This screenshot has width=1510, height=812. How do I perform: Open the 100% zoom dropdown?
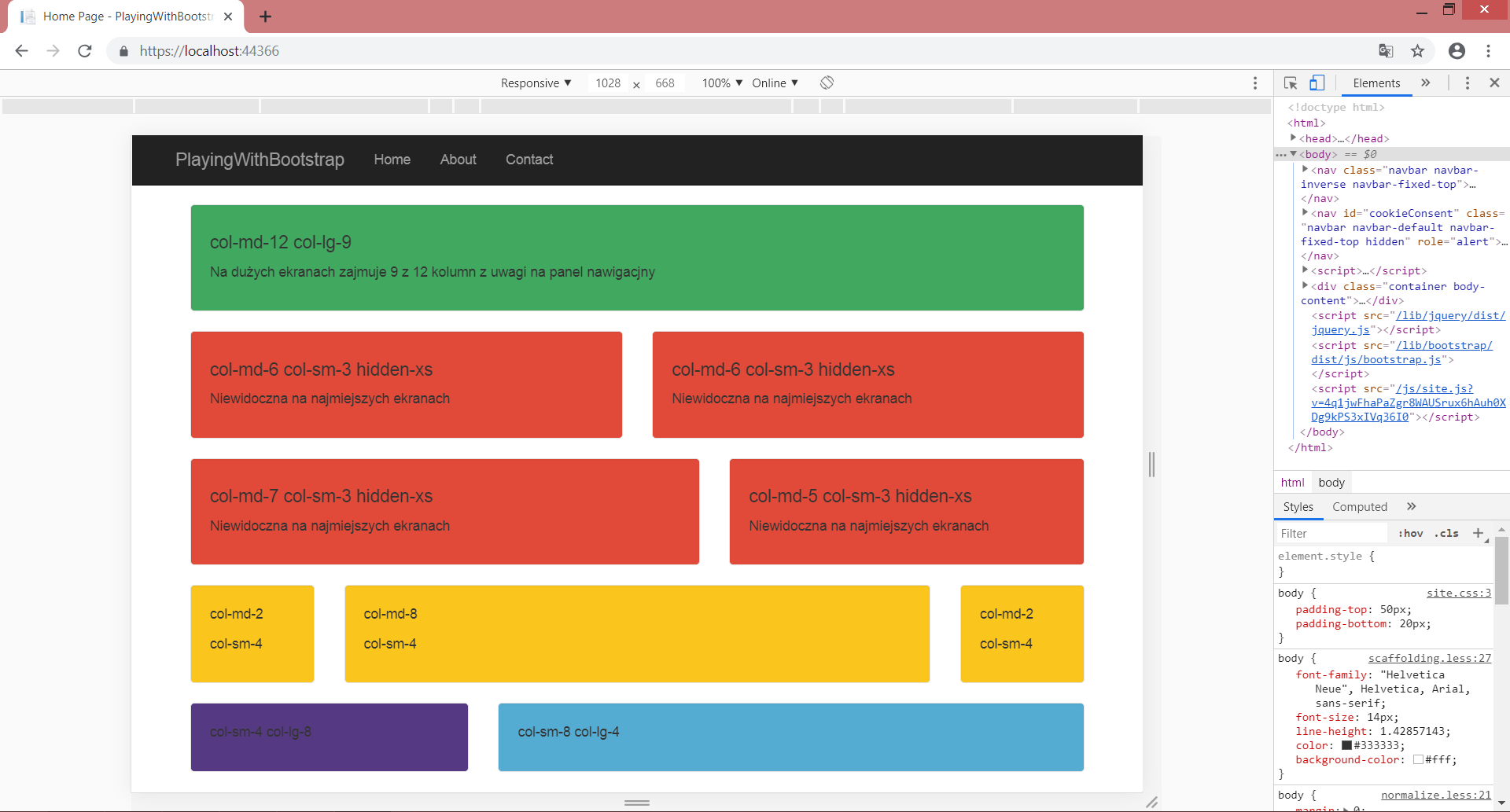coord(722,83)
